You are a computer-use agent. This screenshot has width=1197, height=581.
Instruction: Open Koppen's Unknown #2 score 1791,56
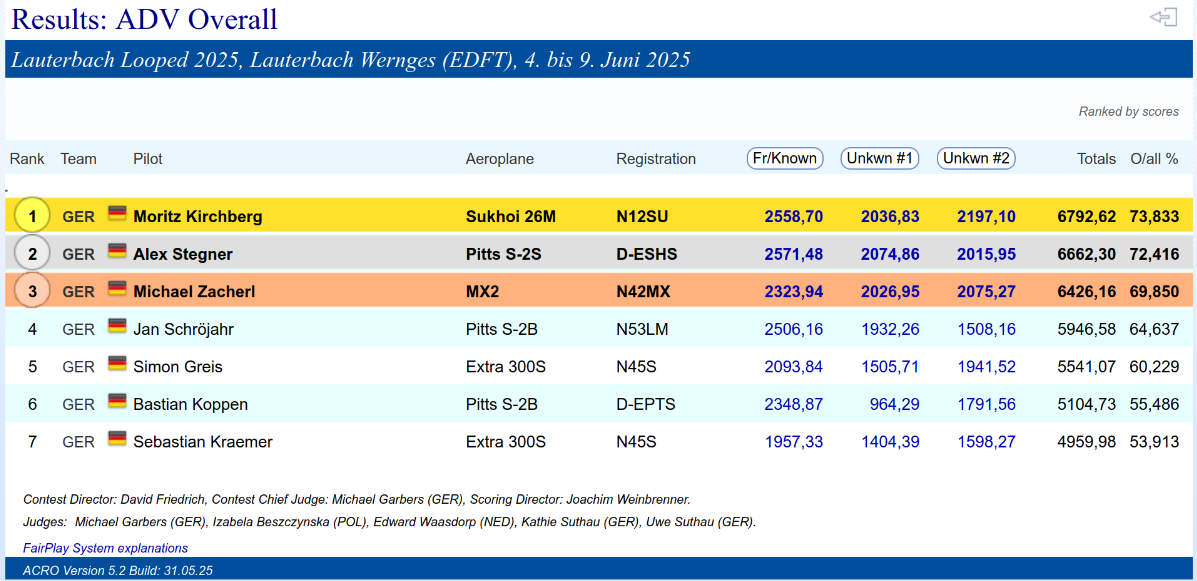(x=986, y=404)
